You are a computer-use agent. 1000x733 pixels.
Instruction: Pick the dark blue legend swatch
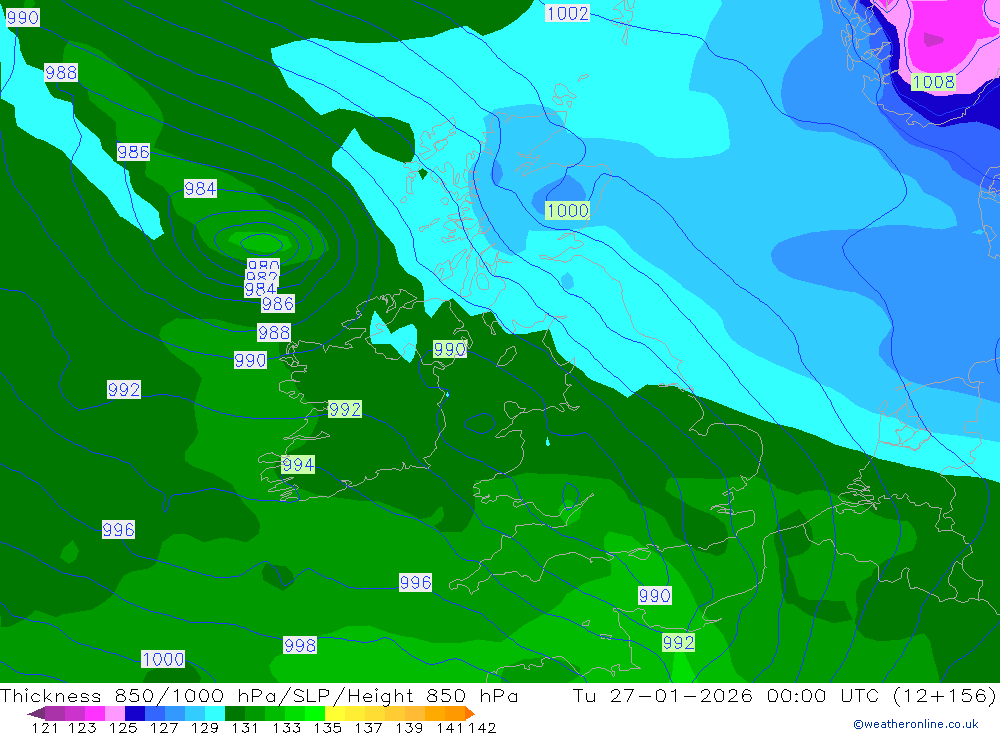pos(135,713)
